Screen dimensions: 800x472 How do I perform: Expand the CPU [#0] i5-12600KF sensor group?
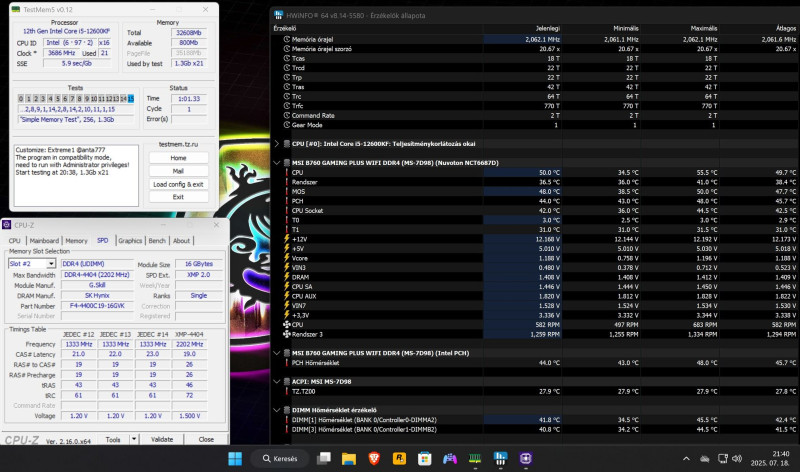tap(277, 144)
